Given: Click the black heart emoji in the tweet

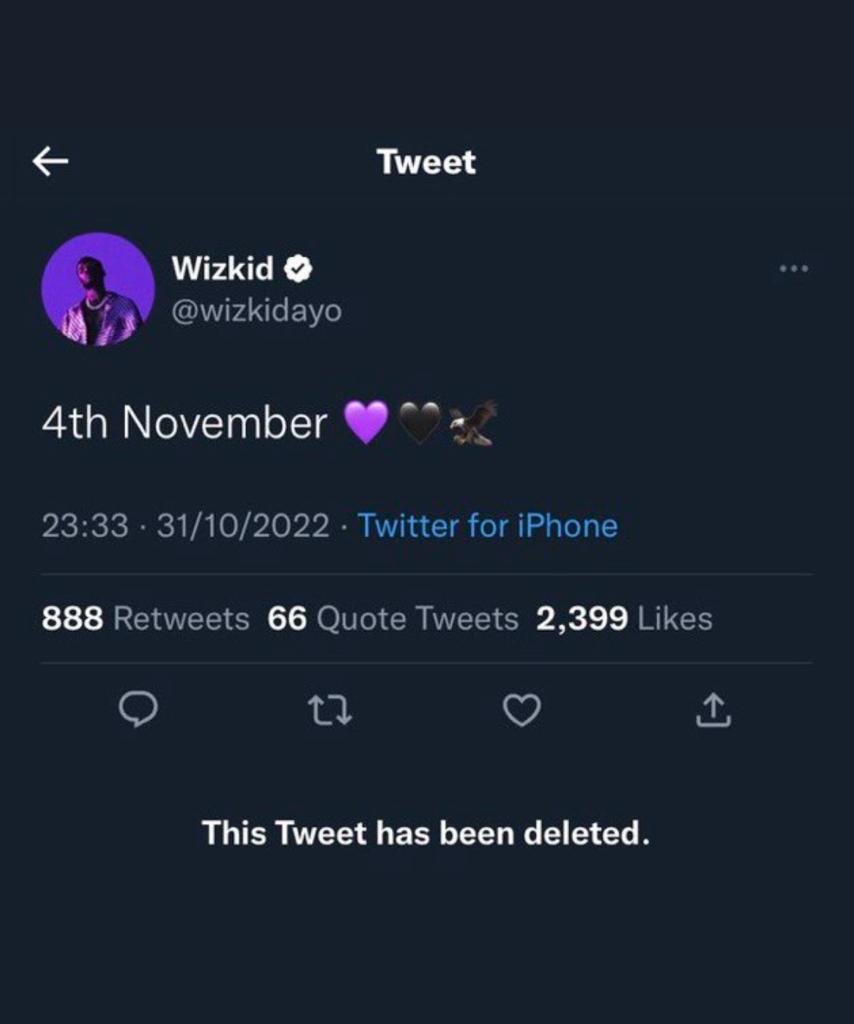Looking at the screenshot, I should point(418,423).
